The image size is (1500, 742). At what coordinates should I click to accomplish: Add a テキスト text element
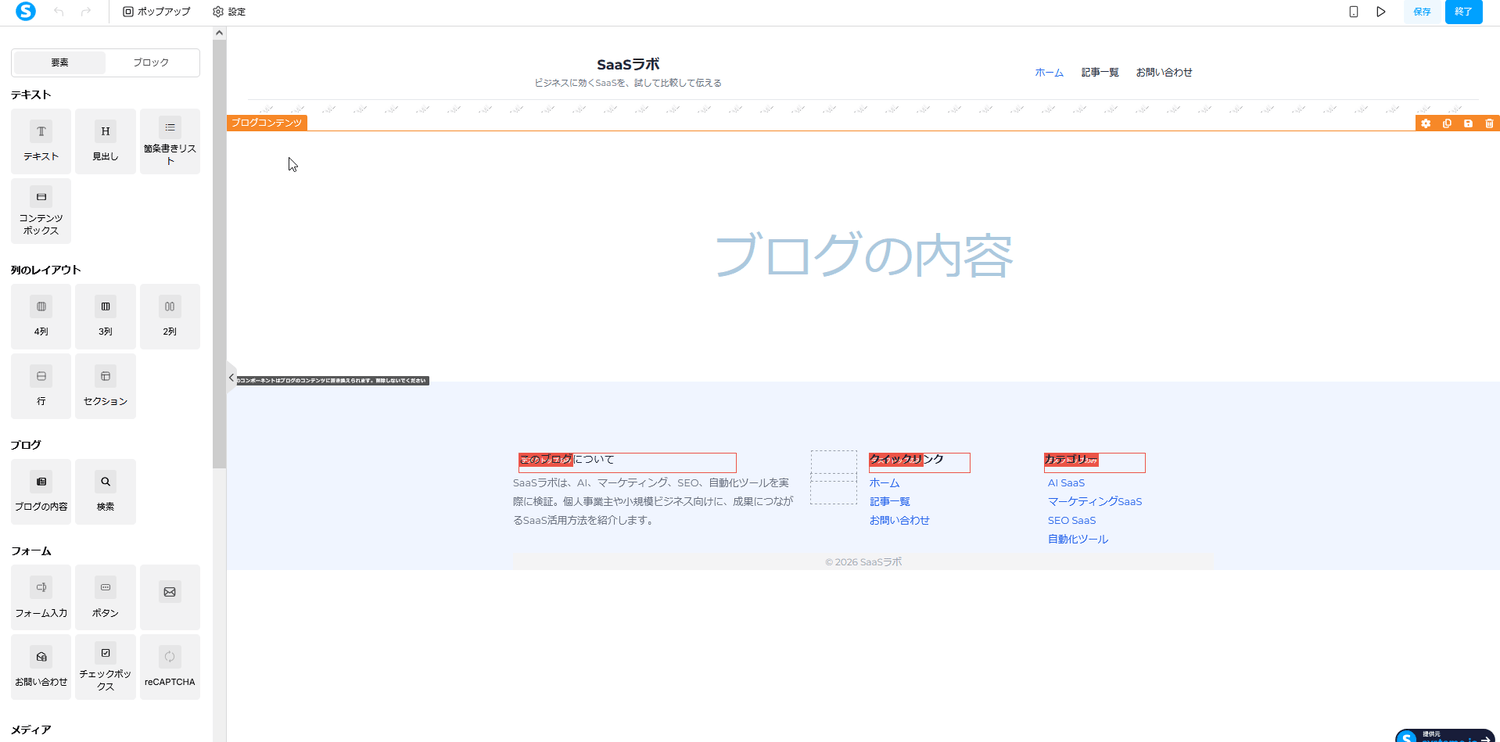click(x=41, y=141)
